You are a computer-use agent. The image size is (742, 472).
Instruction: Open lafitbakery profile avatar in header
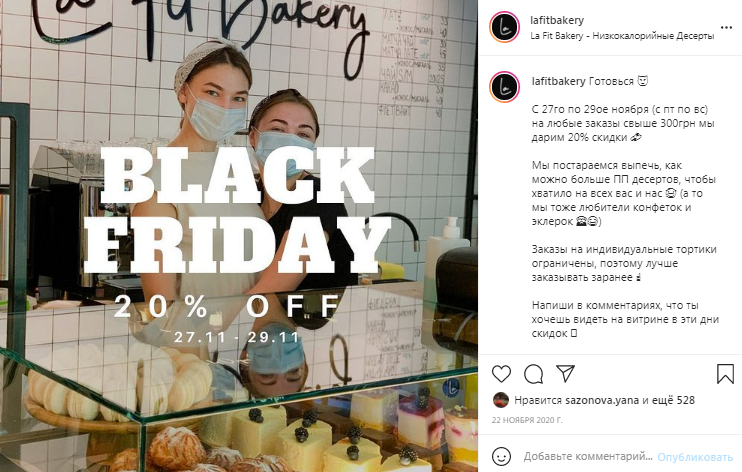click(504, 27)
